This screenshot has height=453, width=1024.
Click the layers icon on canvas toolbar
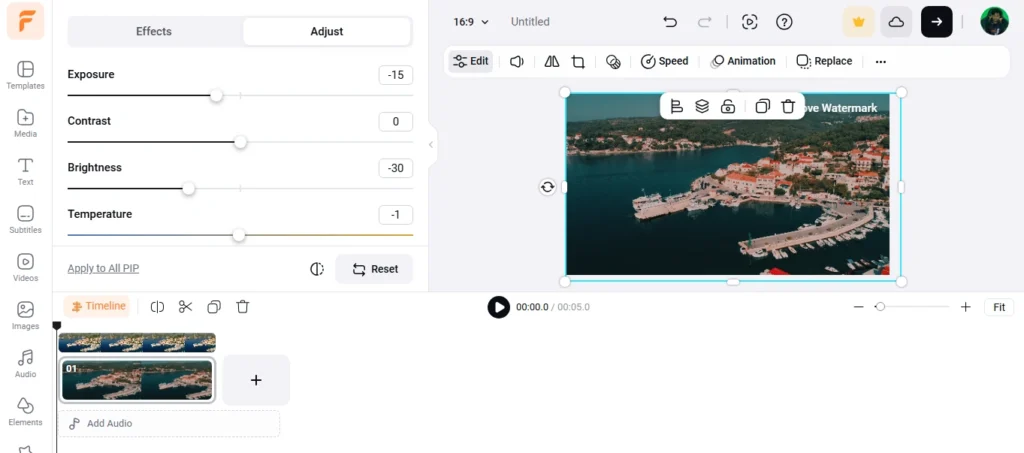tap(702, 106)
